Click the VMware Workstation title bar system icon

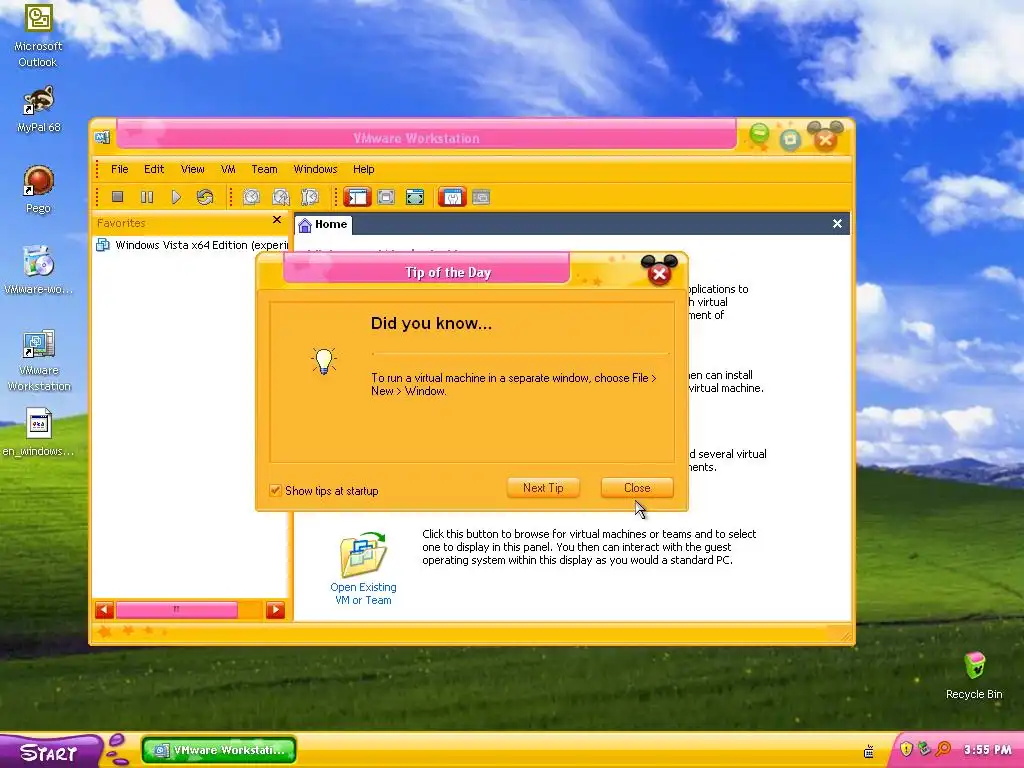coord(102,138)
